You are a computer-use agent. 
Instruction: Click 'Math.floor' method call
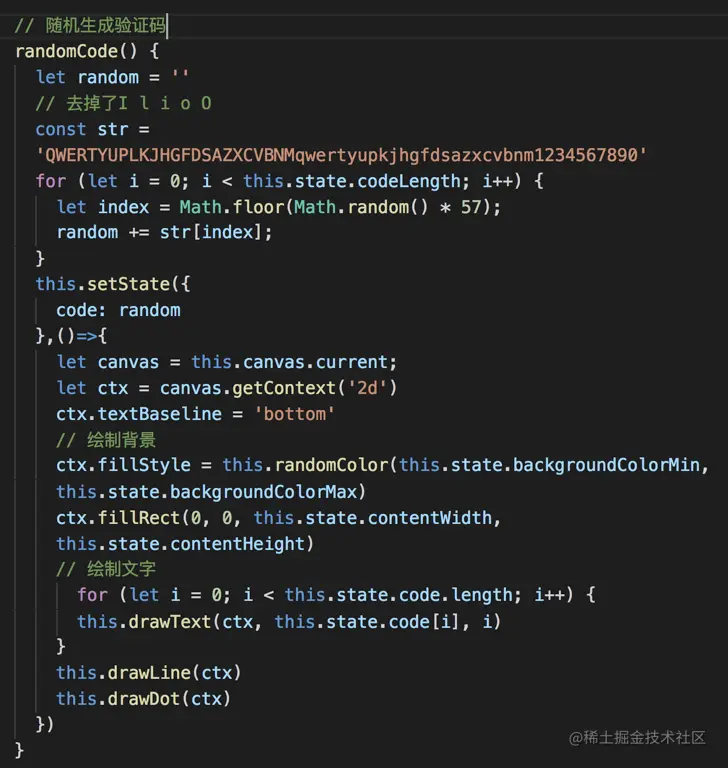(x=232, y=207)
